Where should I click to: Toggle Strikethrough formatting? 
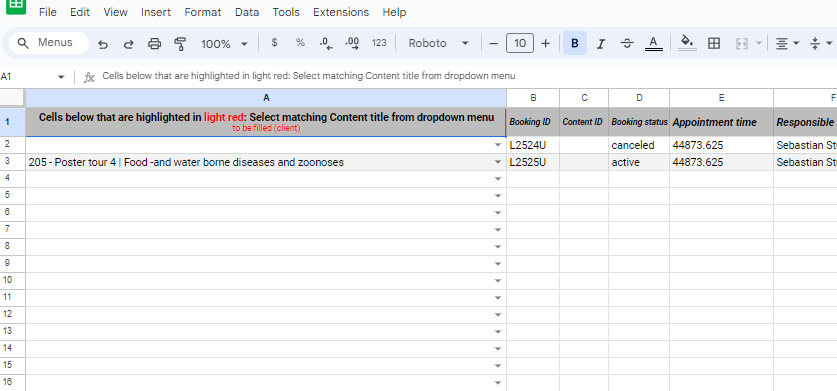[627, 43]
